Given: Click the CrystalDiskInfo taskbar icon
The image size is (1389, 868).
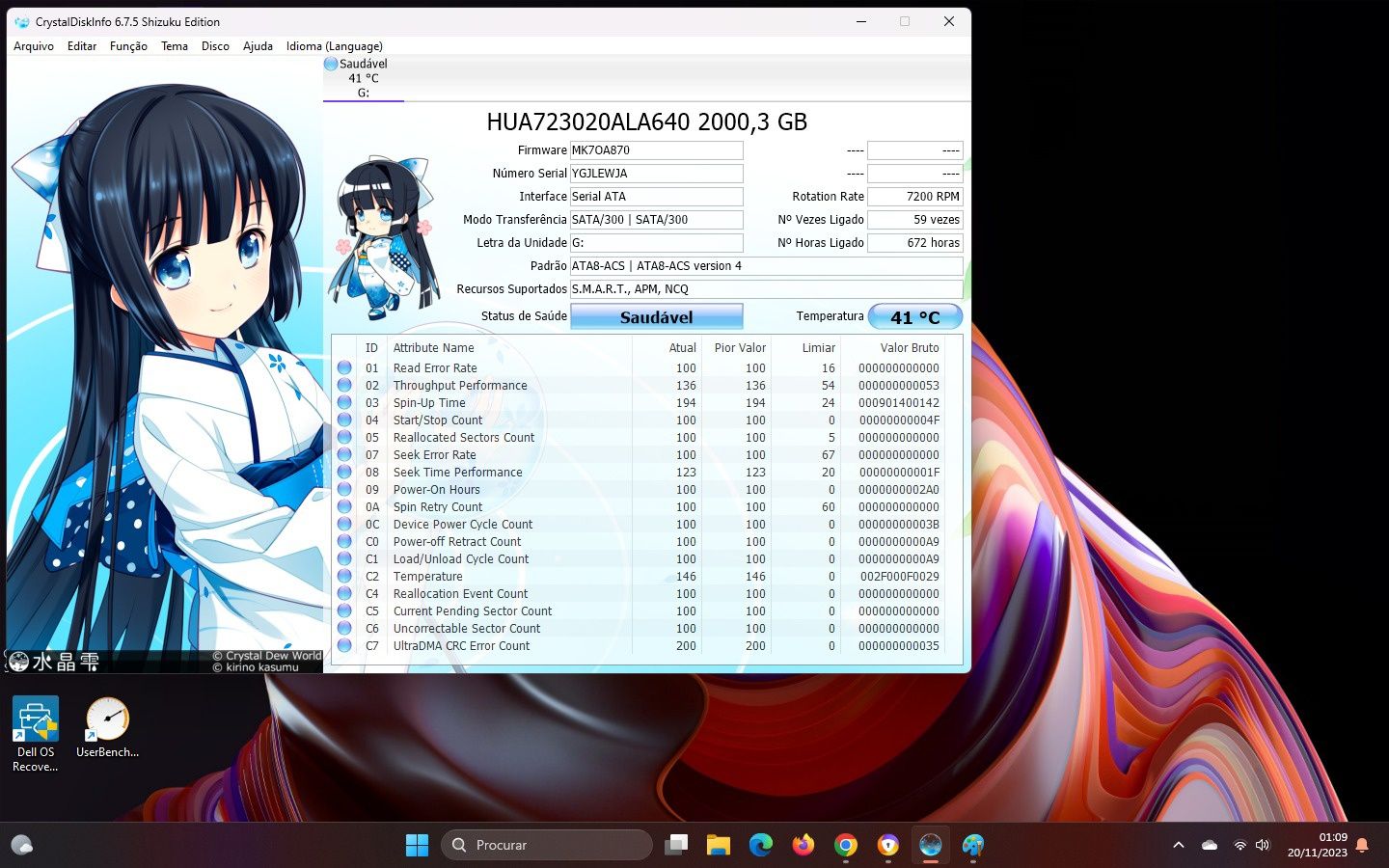Looking at the screenshot, I should coord(931,845).
